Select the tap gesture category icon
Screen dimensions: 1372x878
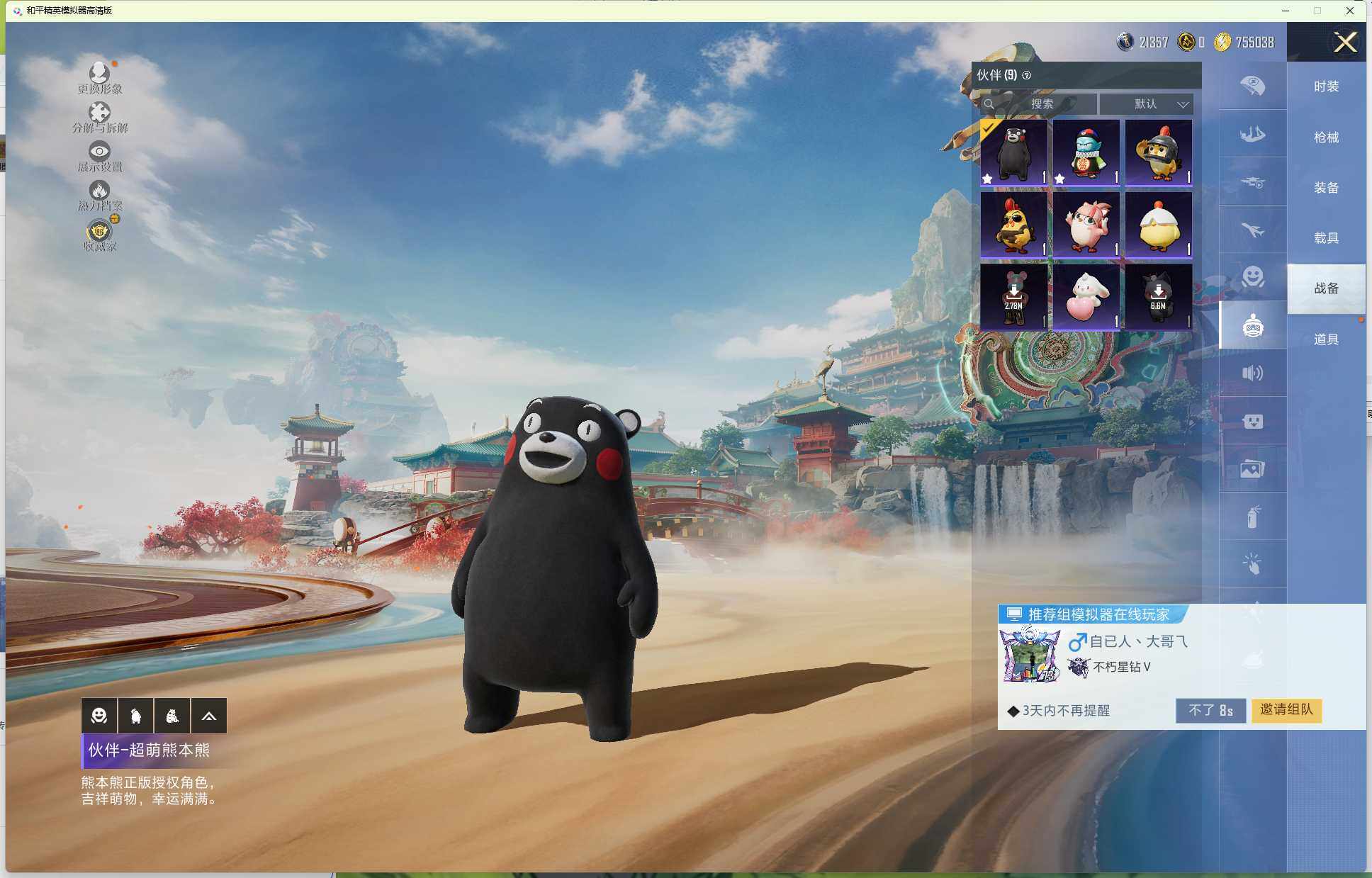[1252, 564]
